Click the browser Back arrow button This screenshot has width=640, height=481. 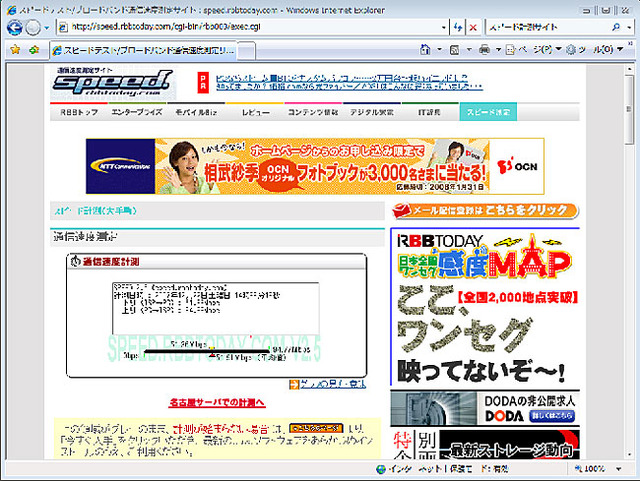click(x=15, y=28)
